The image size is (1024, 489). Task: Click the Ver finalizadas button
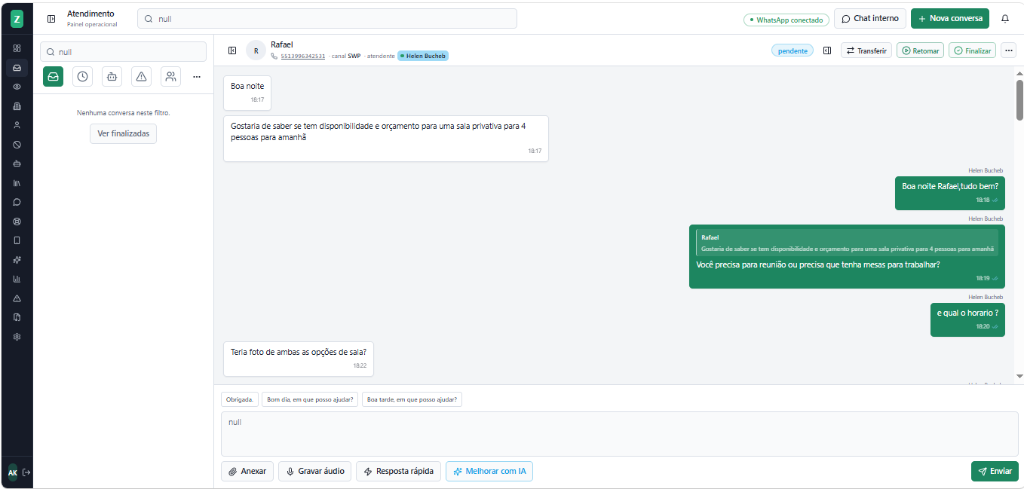(123, 133)
